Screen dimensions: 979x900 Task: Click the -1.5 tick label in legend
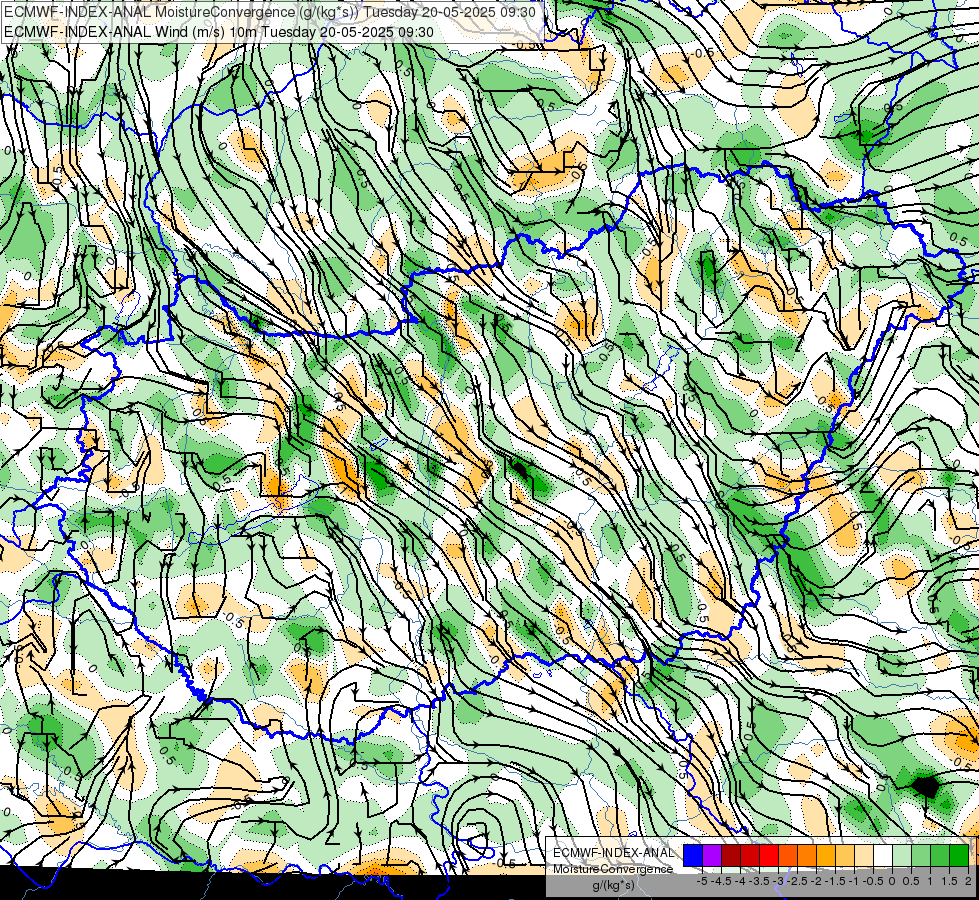tap(835, 881)
